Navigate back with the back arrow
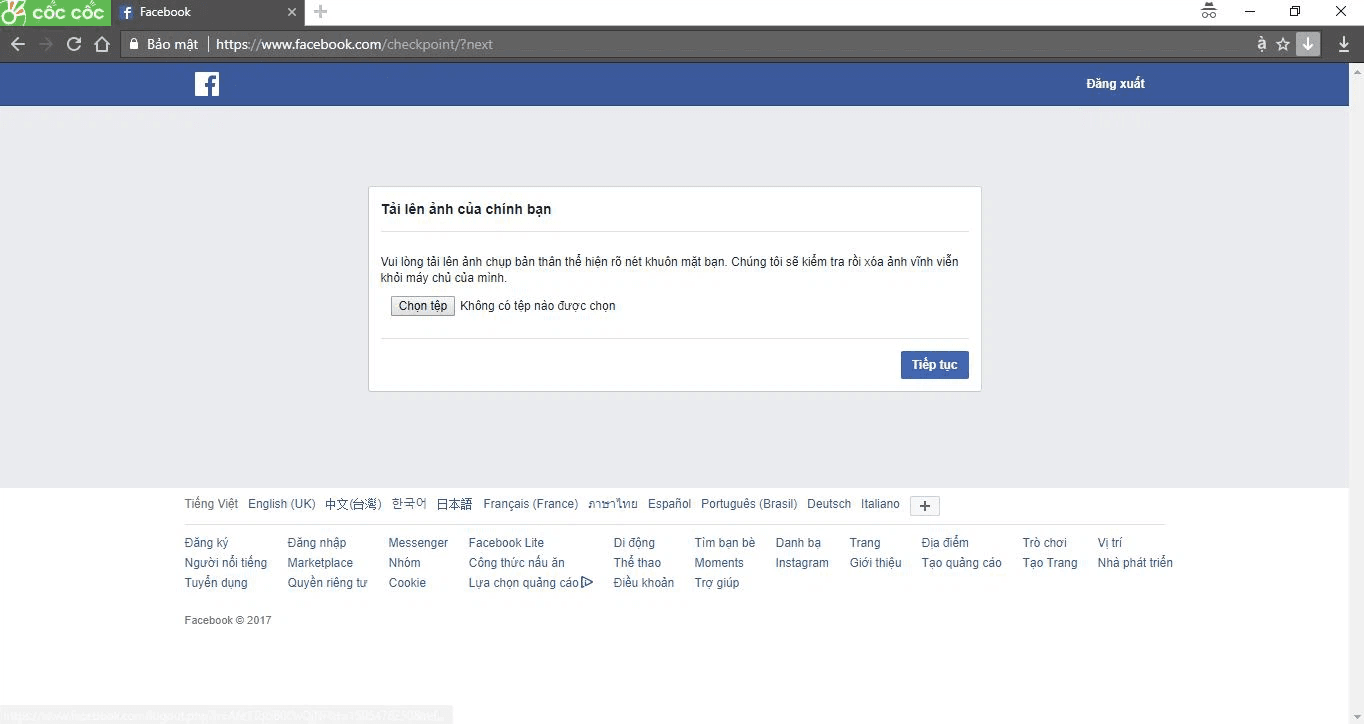Screen dimensions: 1364x724 pos(17,44)
